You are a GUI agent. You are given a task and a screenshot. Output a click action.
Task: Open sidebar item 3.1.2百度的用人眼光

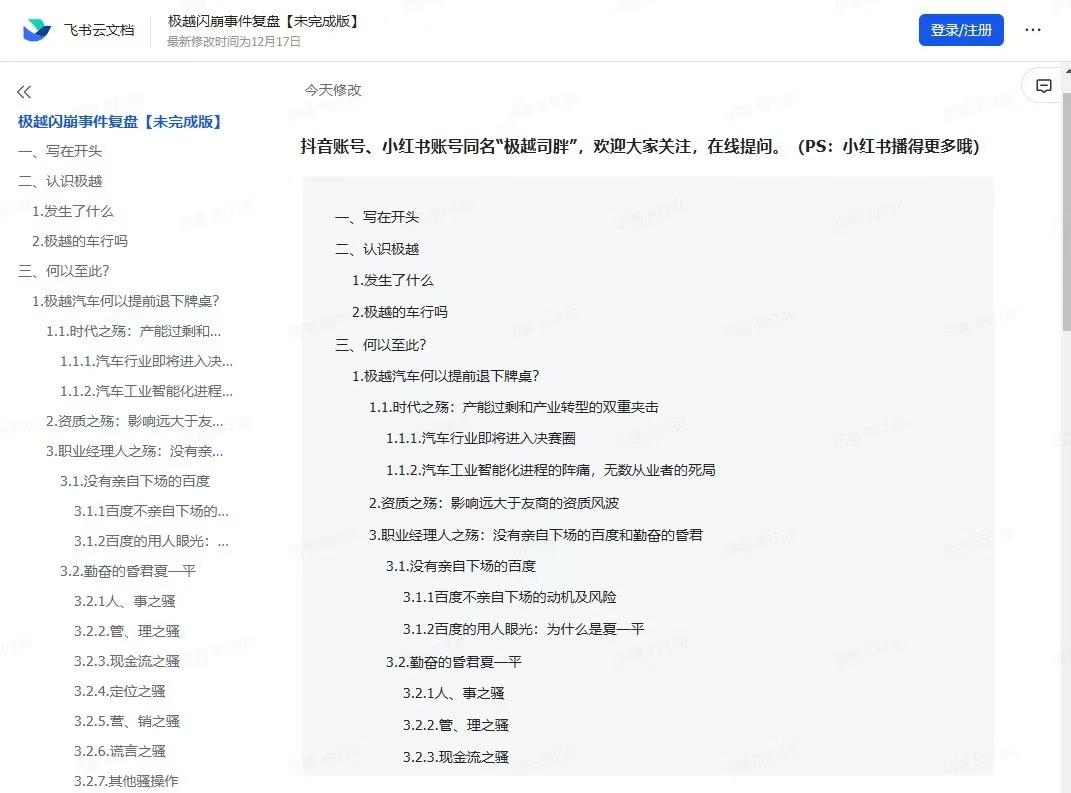pyautogui.click(x=151, y=542)
